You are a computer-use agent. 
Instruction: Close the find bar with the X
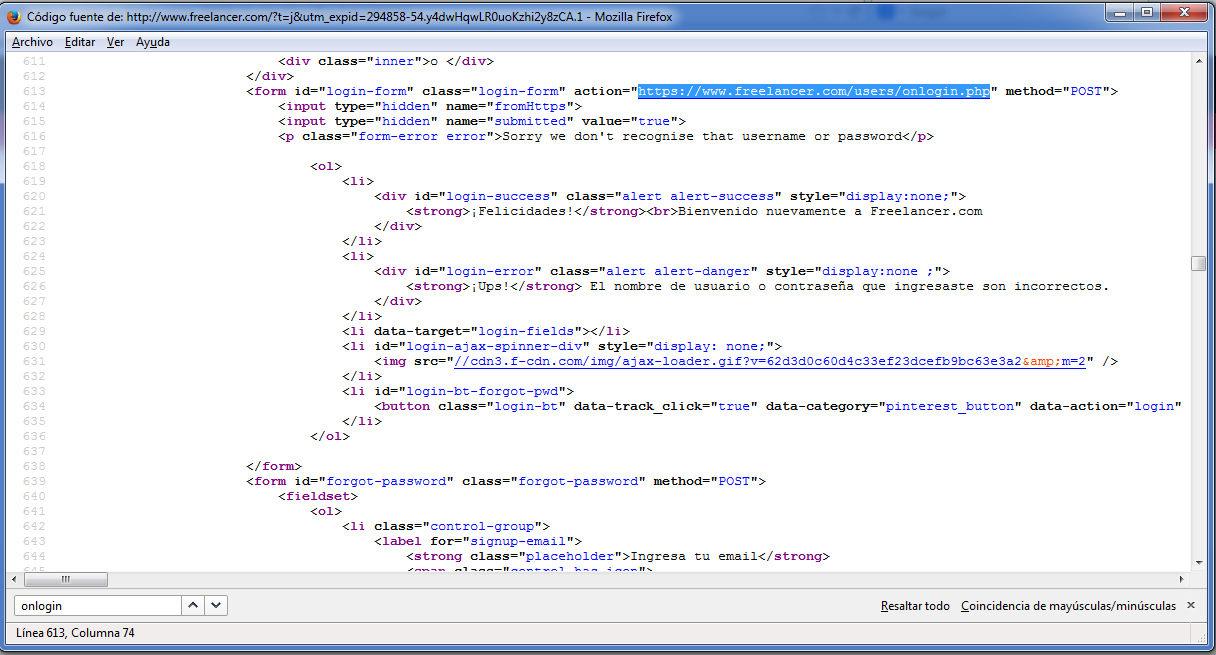pyautogui.click(x=1190, y=605)
